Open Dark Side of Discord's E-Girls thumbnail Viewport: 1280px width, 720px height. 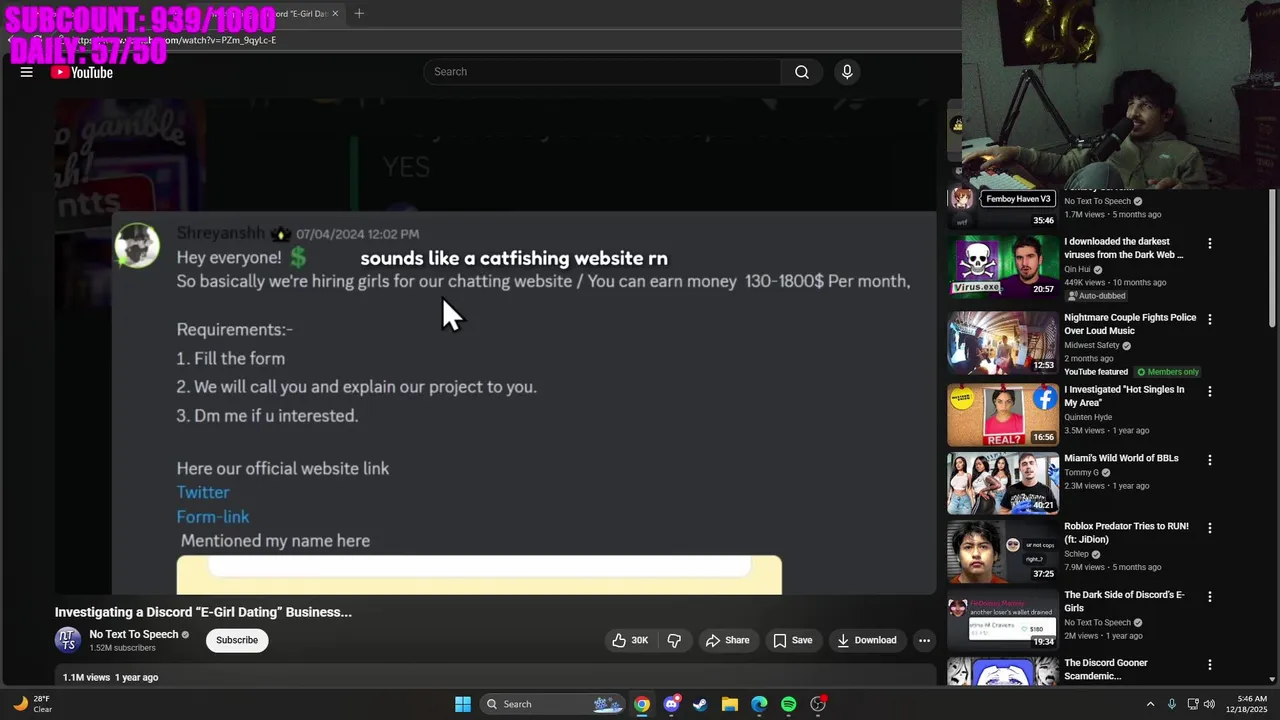(1003, 619)
